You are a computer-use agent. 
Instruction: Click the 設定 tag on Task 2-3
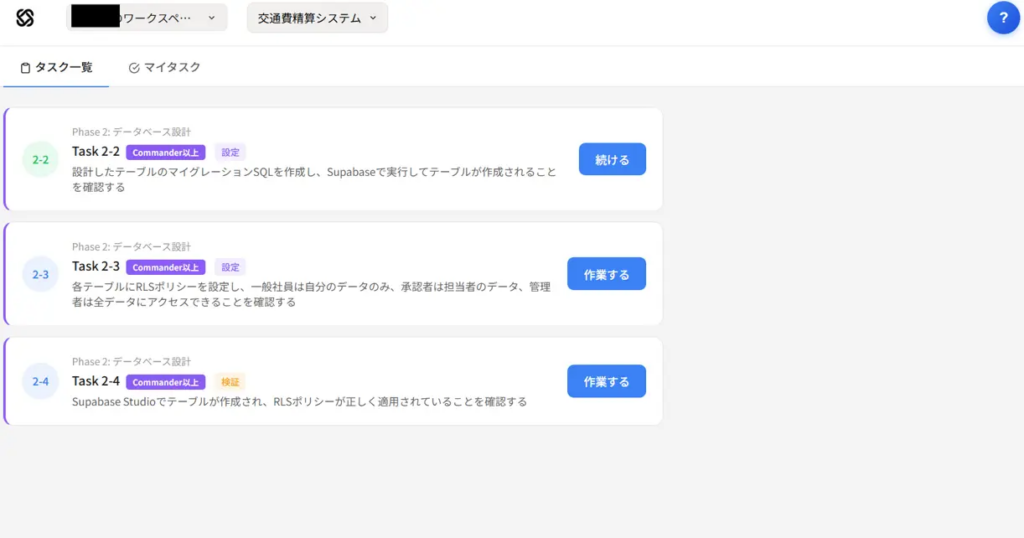230,267
